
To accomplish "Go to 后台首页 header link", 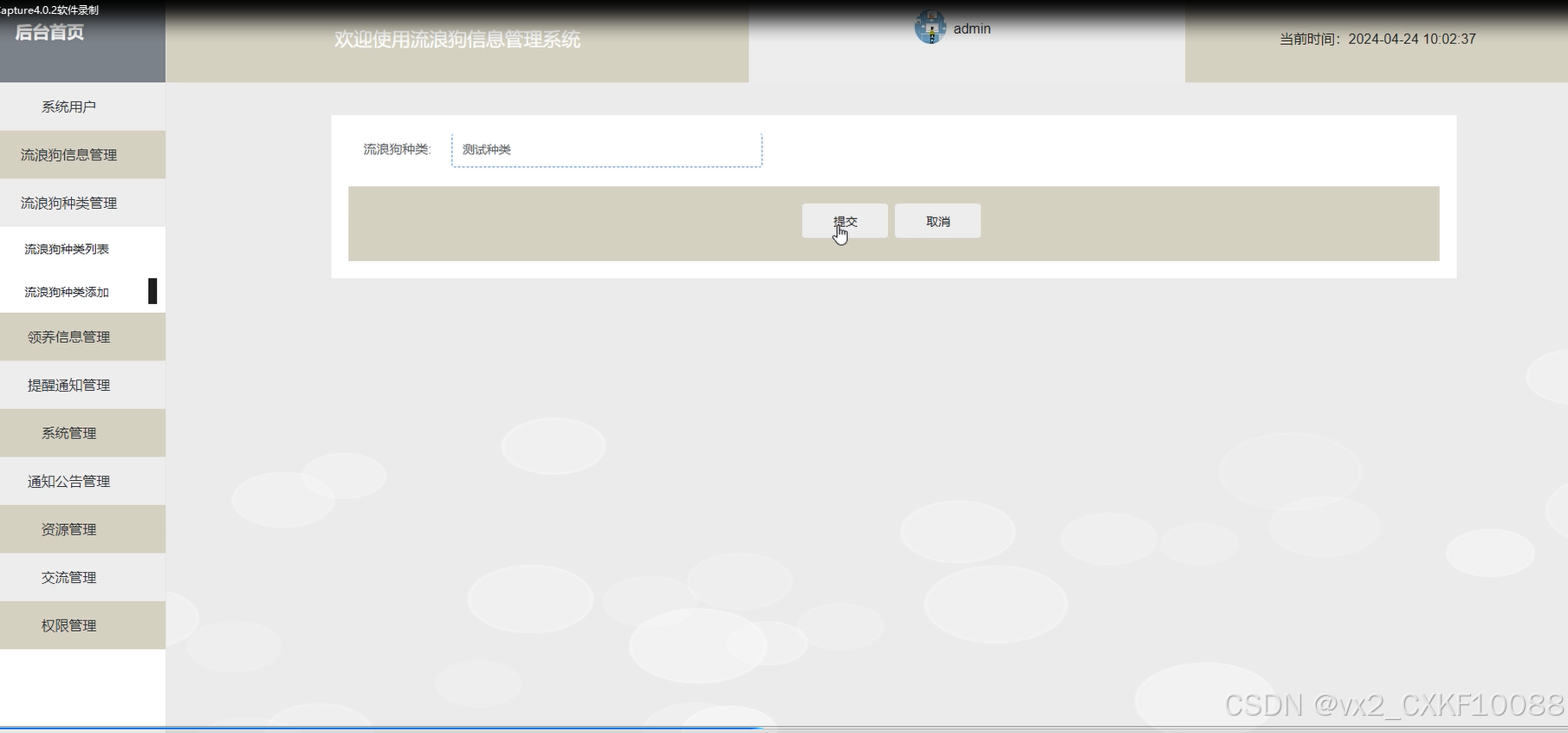I will click(x=49, y=33).
